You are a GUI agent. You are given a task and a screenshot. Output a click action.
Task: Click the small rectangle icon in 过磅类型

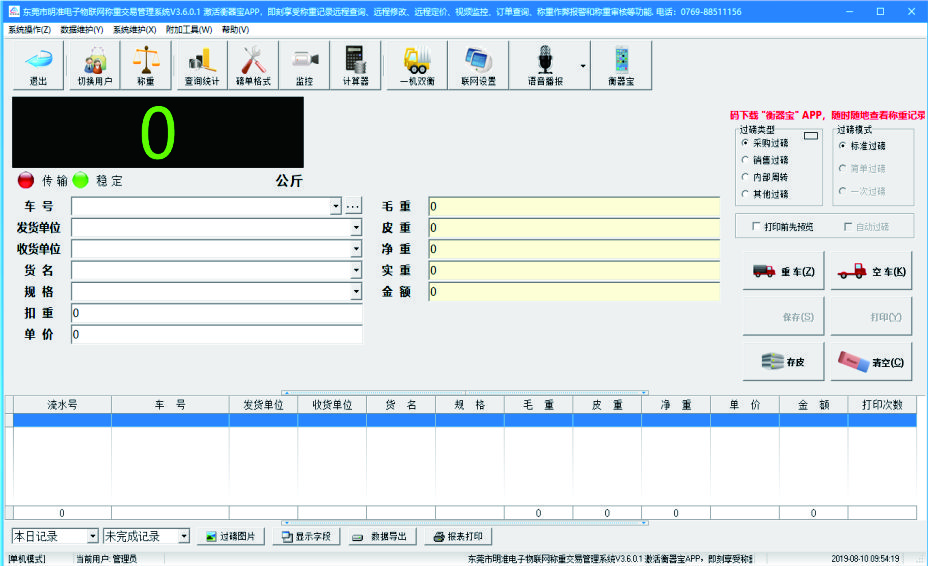click(811, 136)
